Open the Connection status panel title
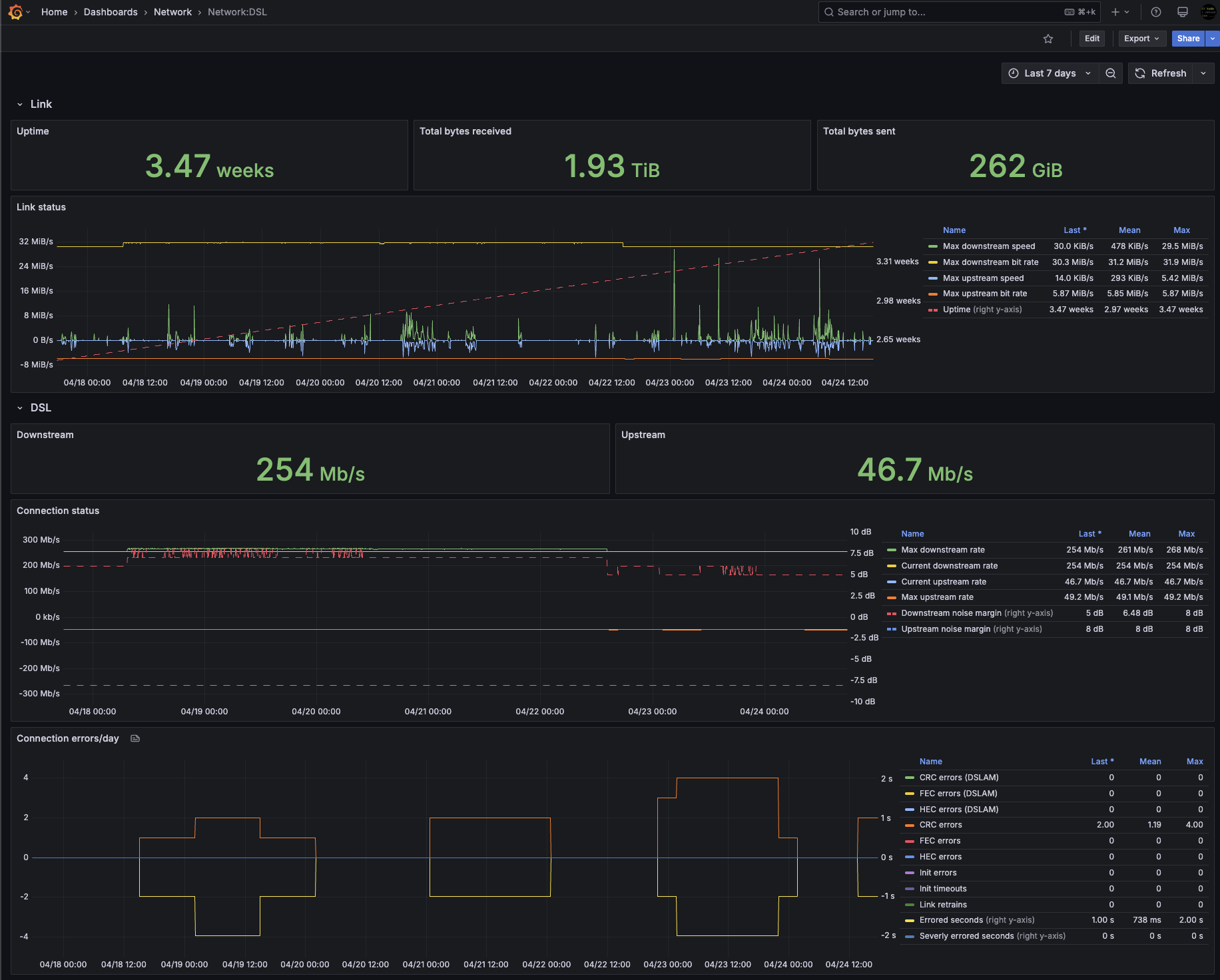 pyautogui.click(x=58, y=511)
